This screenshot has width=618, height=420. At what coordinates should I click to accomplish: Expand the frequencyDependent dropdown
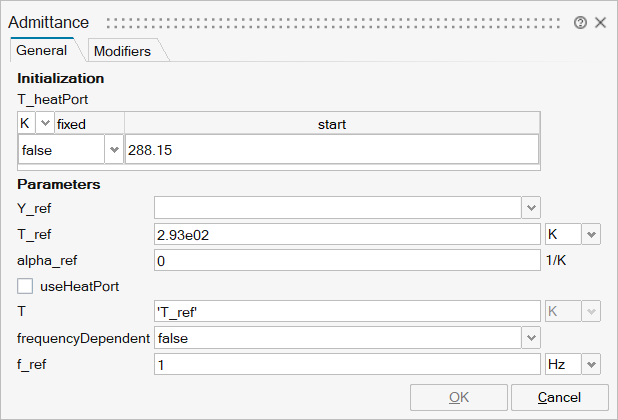(x=530, y=338)
